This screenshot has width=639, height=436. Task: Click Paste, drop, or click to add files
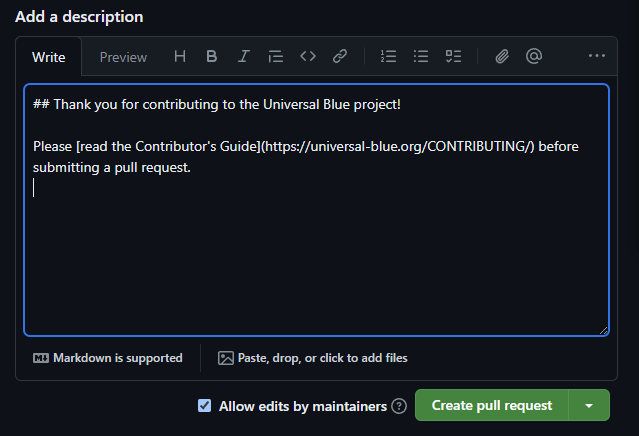313,358
